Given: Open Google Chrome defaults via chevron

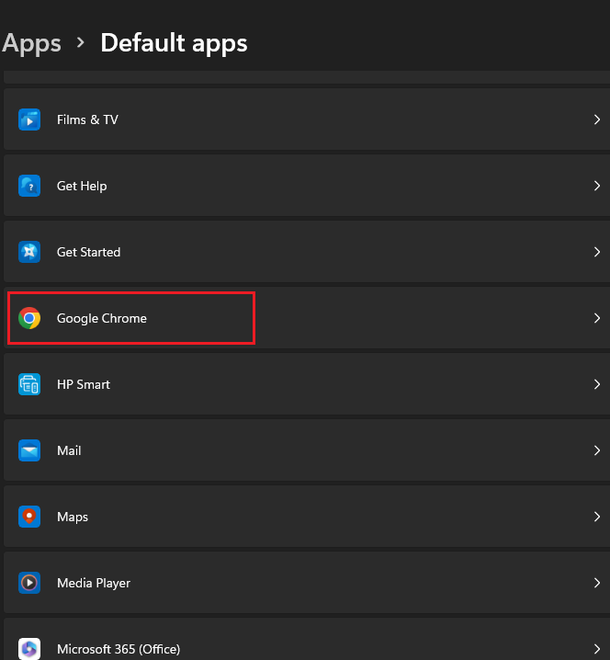Looking at the screenshot, I should pyautogui.click(x=596, y=318).
